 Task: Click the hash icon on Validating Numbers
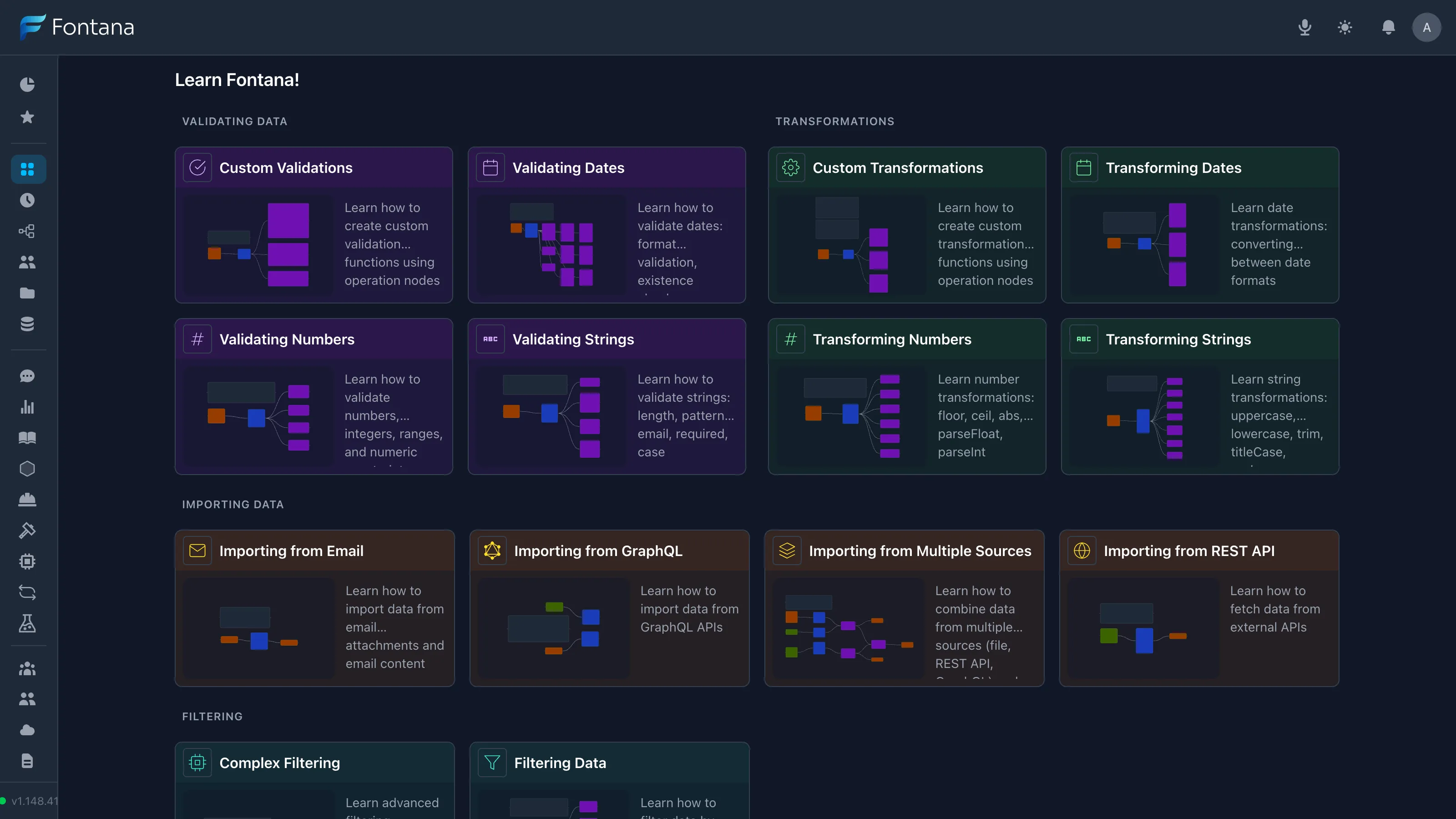coord(197,339)
